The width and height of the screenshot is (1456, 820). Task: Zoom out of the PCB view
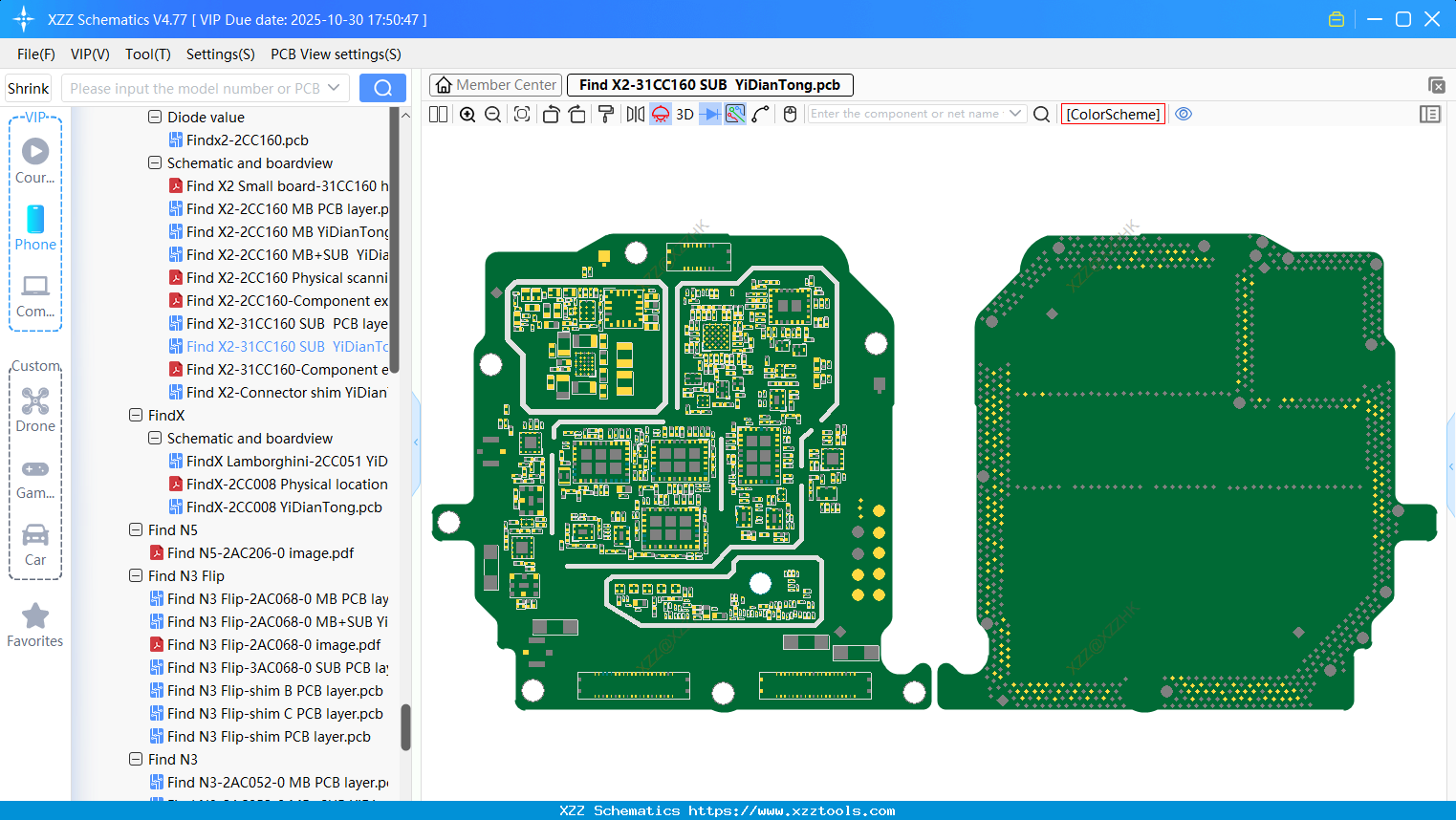click(493, 115)
